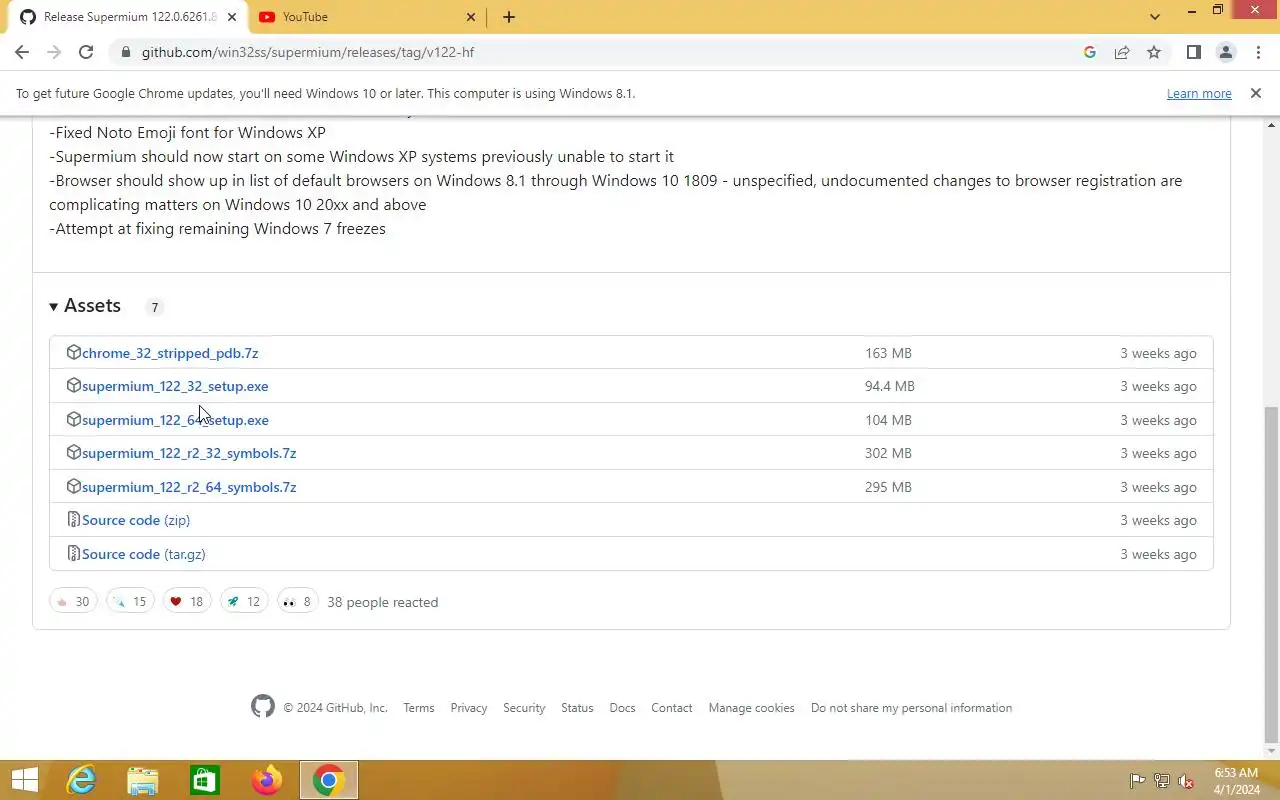Open the Chrome three-dot menu

click(1257, 52)
